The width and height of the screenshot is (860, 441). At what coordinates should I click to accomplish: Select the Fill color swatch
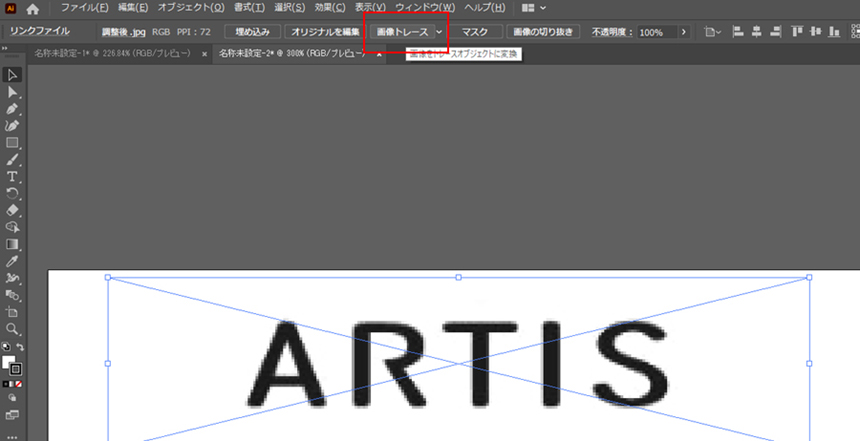pos(8,363)
